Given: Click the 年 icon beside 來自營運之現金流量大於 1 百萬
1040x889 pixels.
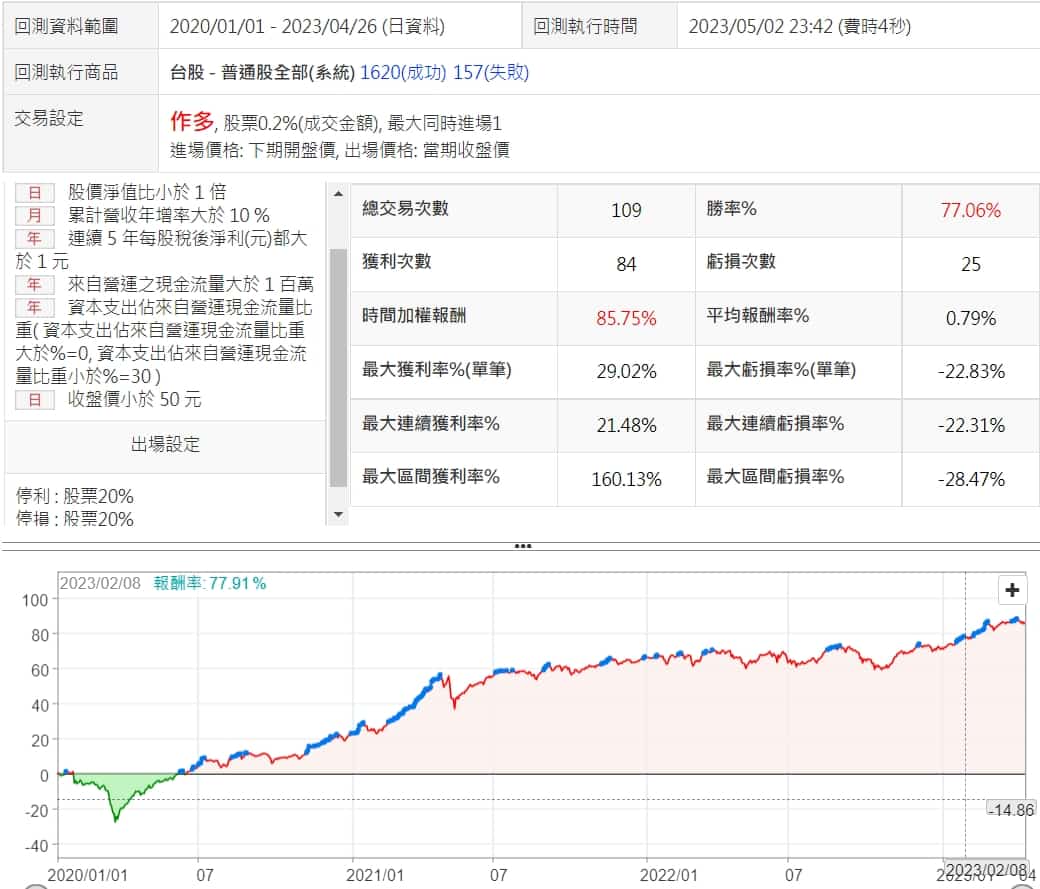Looking at the screenshot, I should point(35,285).
